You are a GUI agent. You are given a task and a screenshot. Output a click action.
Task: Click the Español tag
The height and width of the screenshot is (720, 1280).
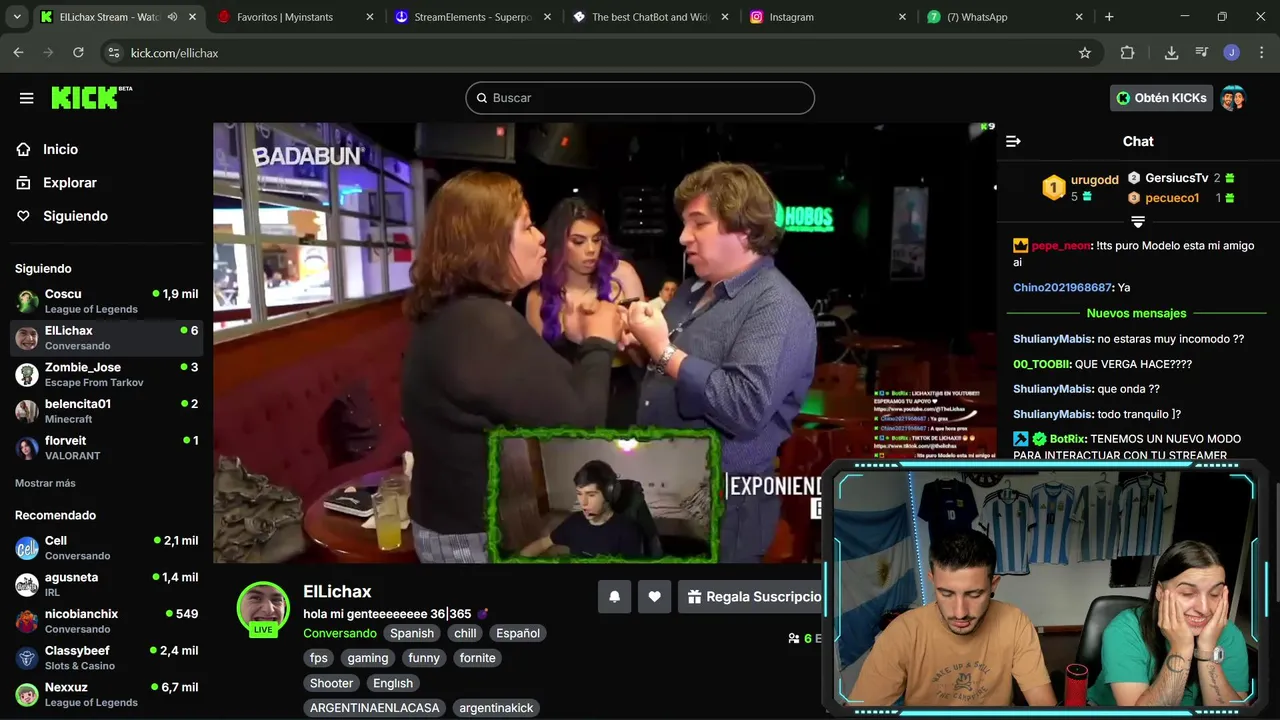coord(518,633)
